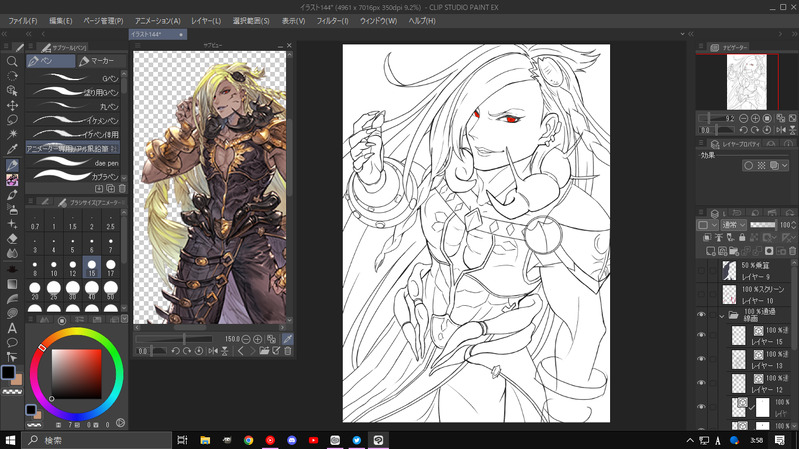The width and height of the screenshot is (799, 449).
Task: Choose the Gペン sub tool
Action: tap(73, 78)
